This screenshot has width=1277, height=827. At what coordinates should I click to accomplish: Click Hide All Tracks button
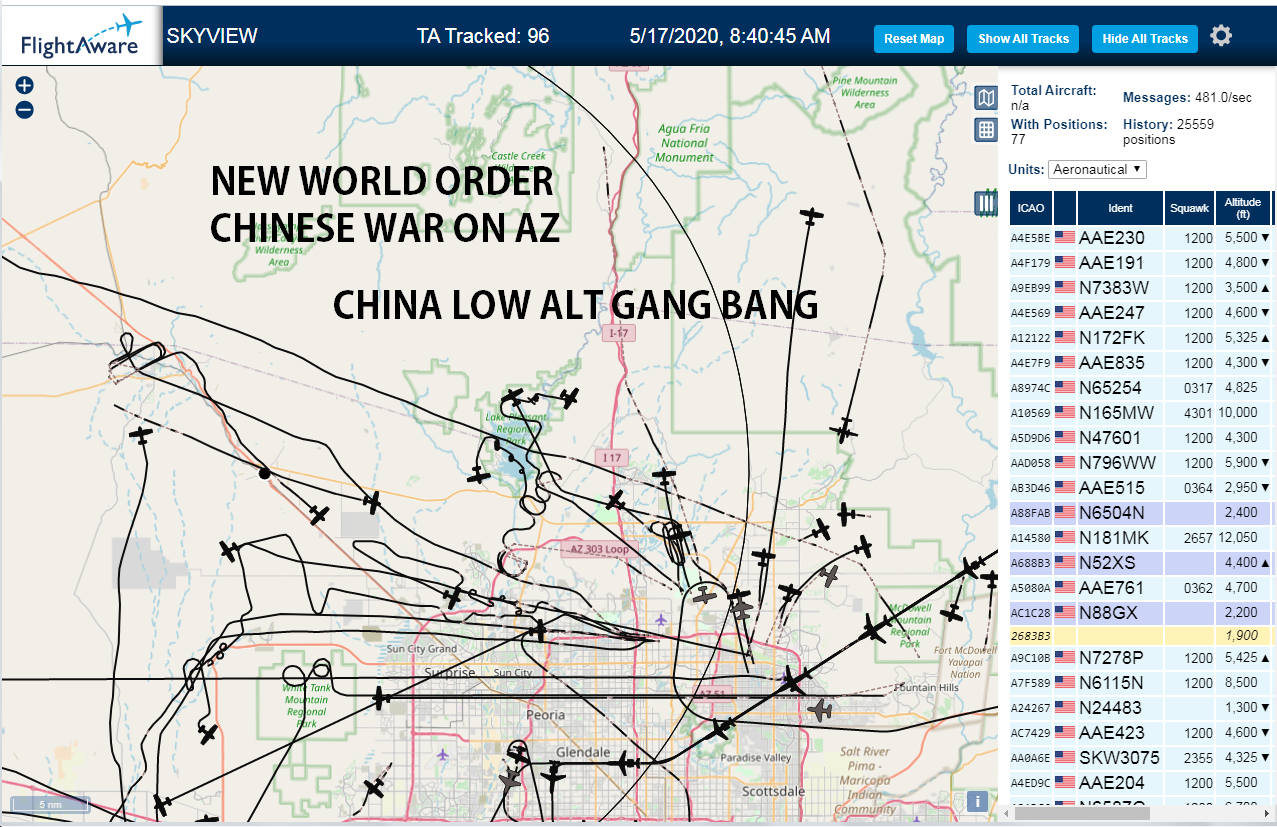(1145, 39)
